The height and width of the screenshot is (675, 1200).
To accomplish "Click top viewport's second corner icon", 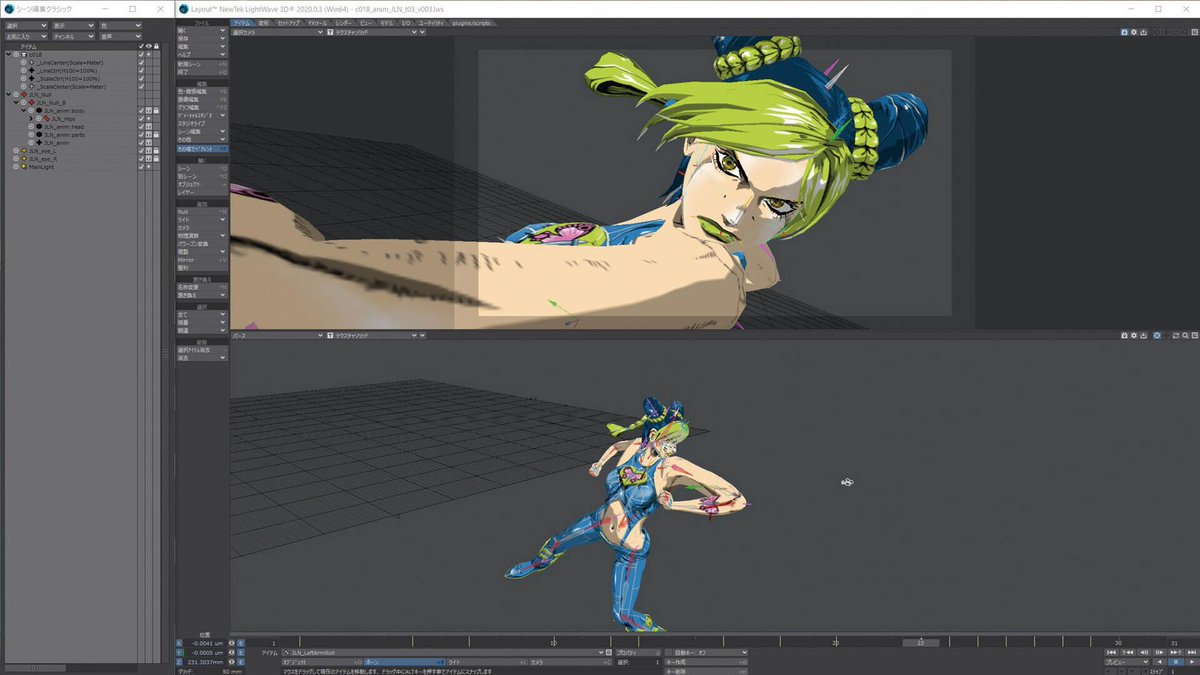I will [x=1134, y=32].
